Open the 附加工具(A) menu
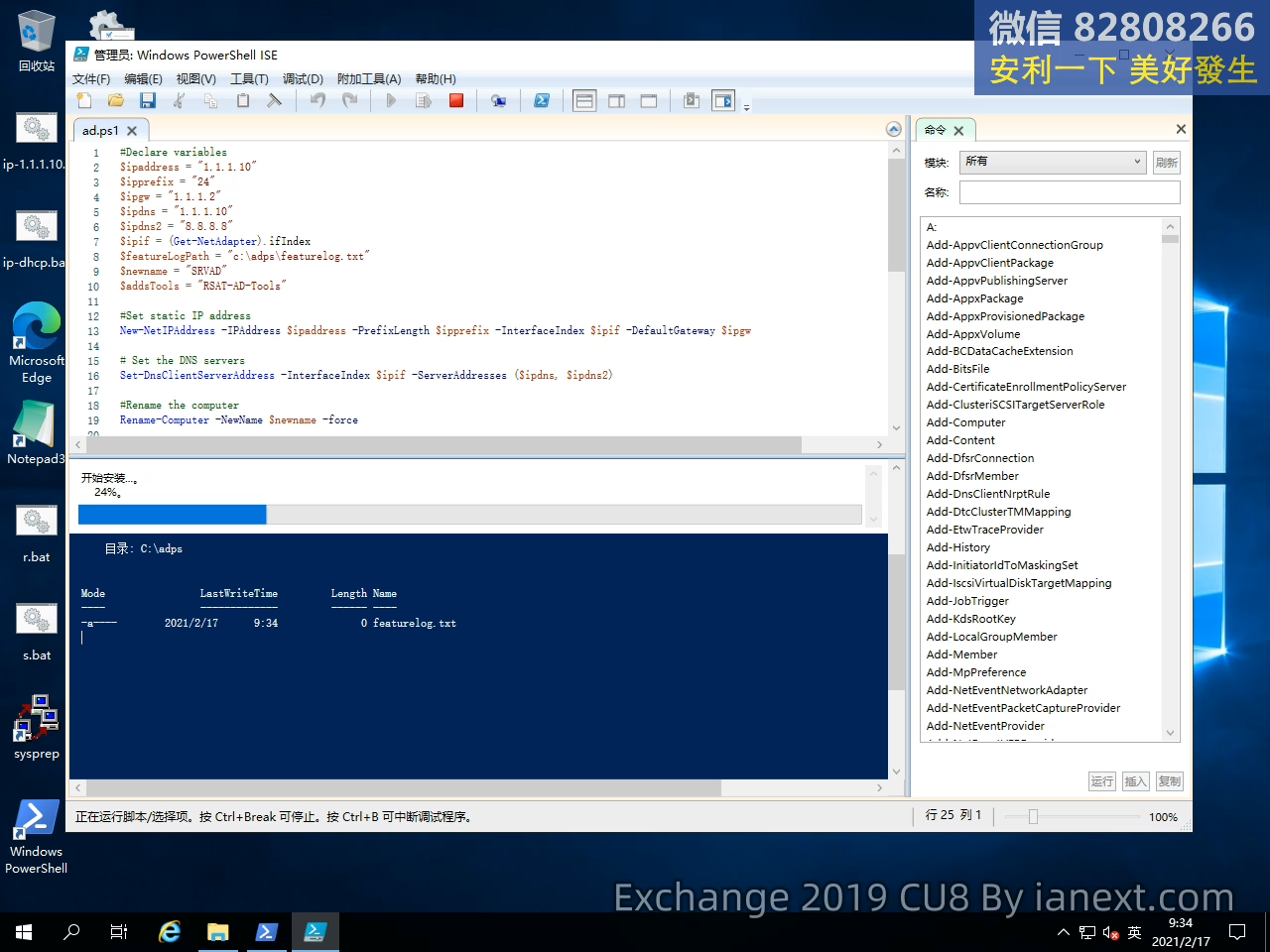 369,79
